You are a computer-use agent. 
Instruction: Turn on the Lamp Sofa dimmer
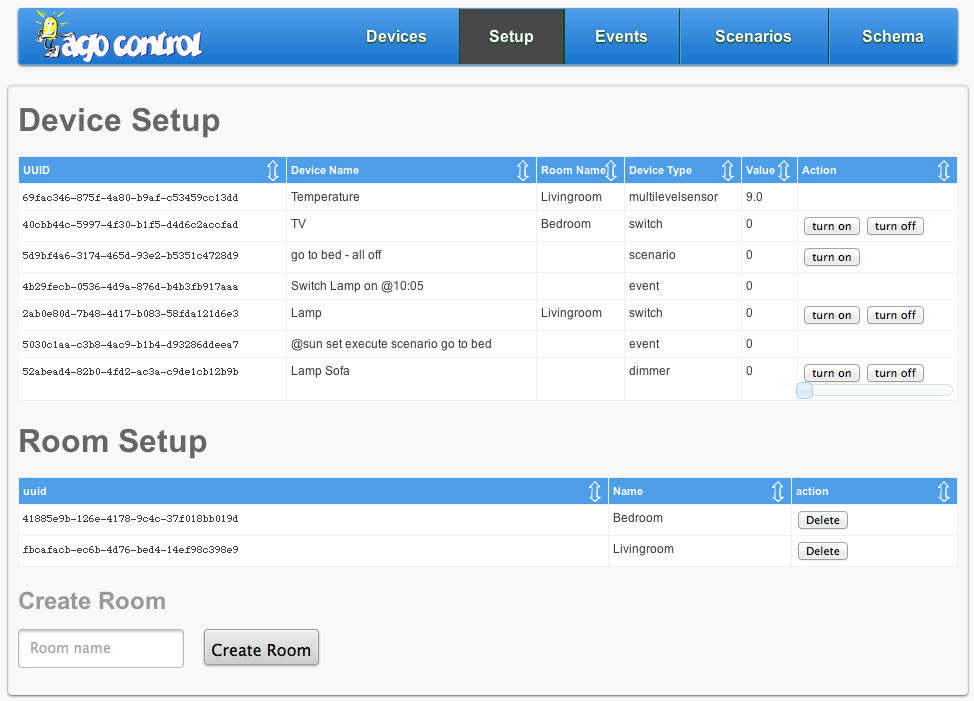tap(832, 373)
